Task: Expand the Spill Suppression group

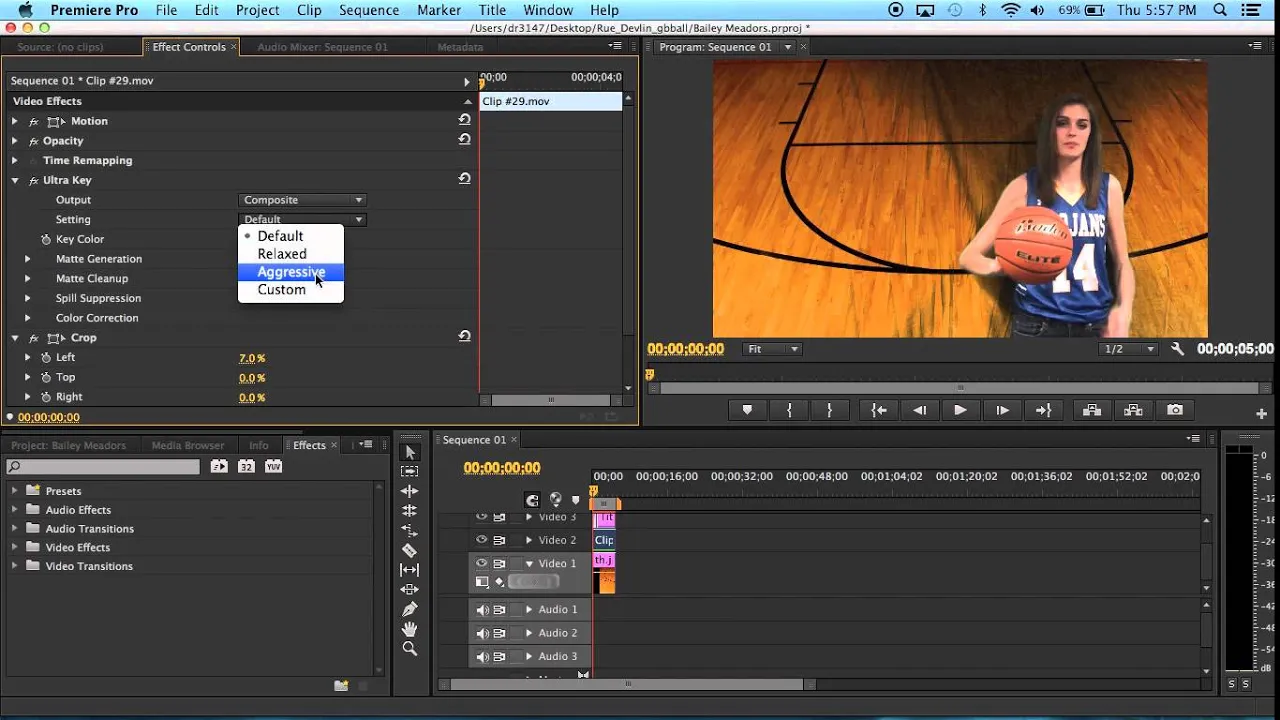Action: 28,298
